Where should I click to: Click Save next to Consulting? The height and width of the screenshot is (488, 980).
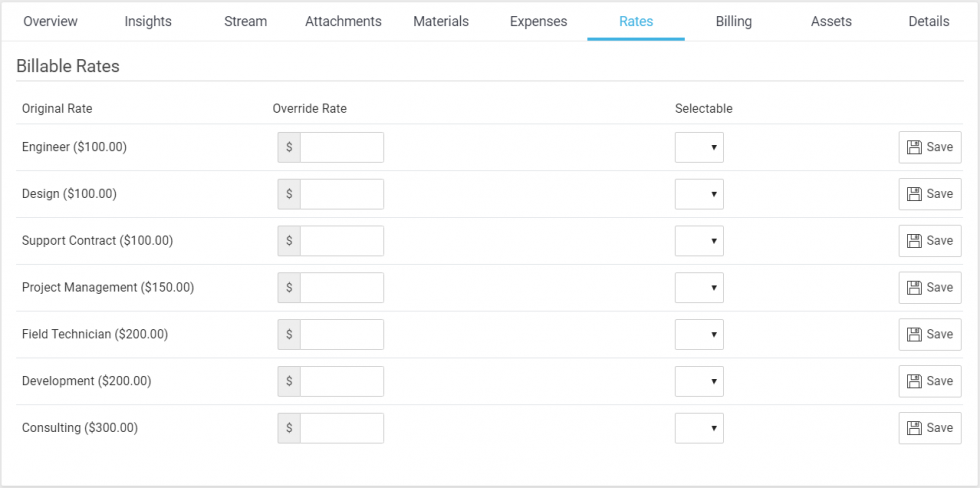pos(929,428)
